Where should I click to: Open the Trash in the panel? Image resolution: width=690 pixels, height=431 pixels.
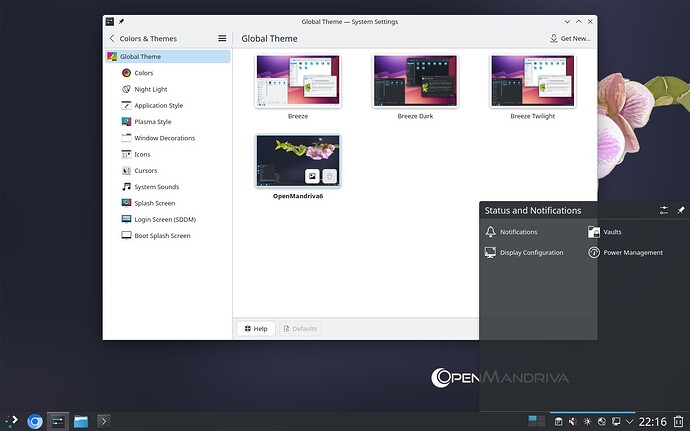click(x=679, y=422)
